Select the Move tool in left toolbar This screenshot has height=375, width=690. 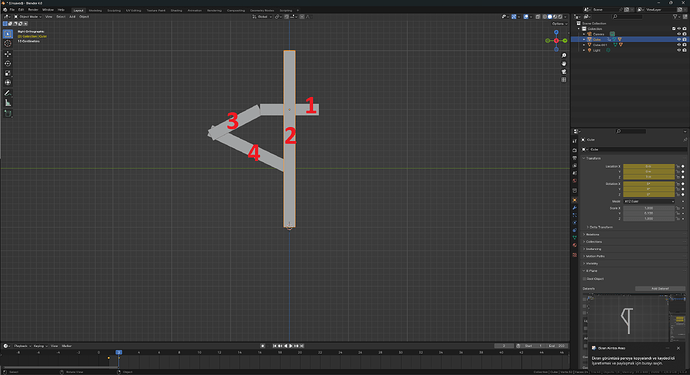pyautogui.click(x=7, y=54)
